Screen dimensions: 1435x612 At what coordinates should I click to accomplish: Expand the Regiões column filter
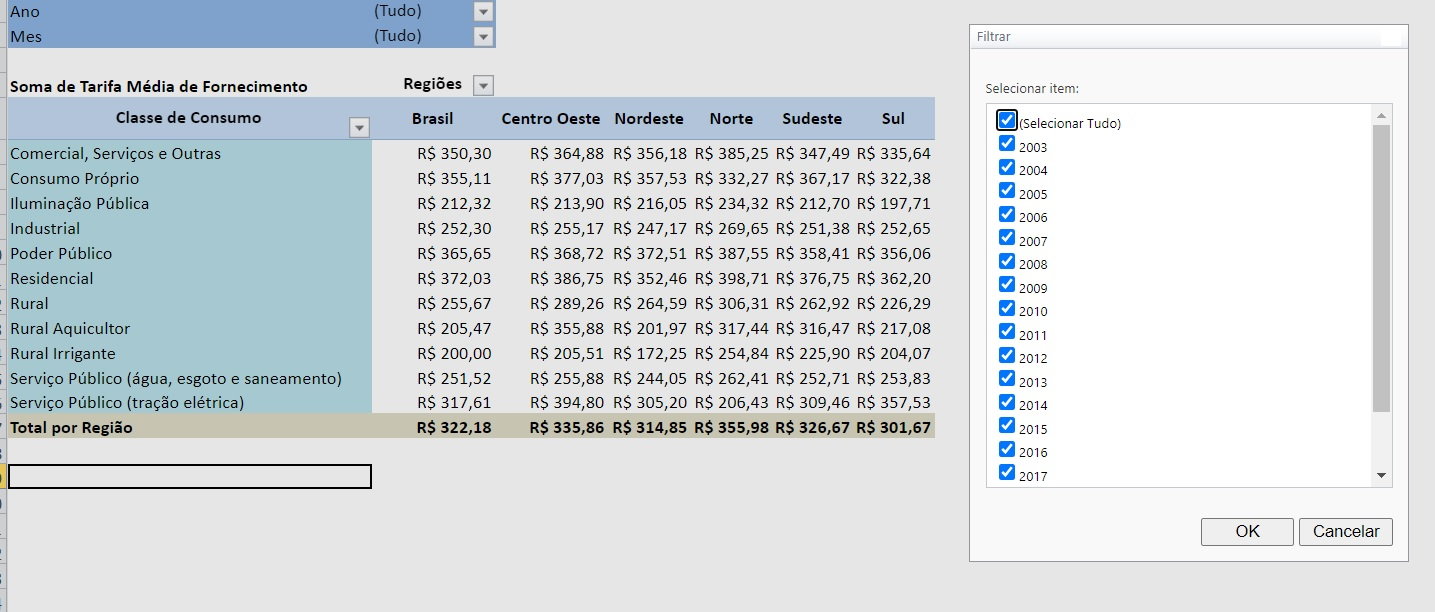483,86
